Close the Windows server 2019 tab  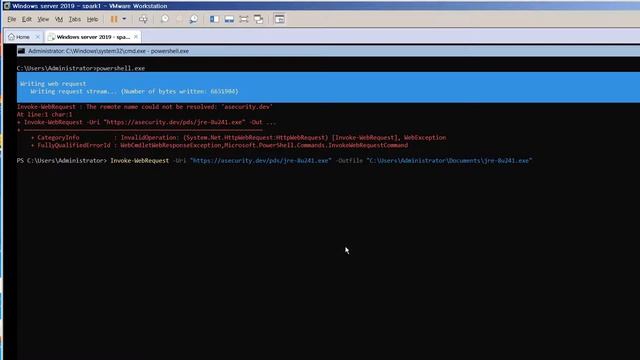(x=136, y=37)
